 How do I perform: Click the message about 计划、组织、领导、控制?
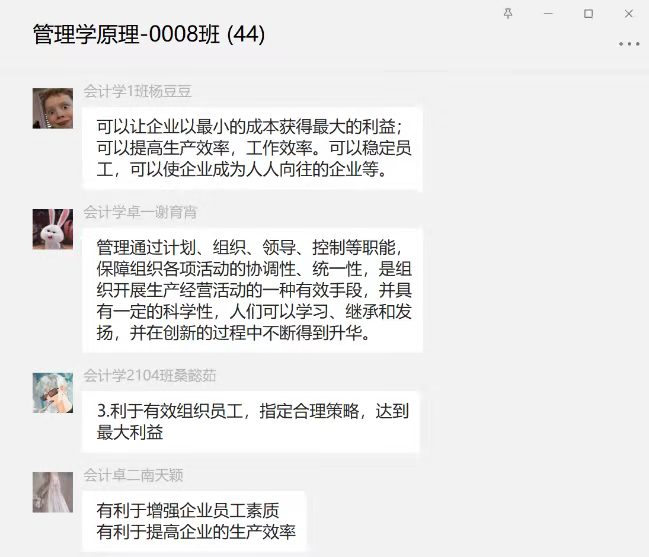tap(252, 290)
